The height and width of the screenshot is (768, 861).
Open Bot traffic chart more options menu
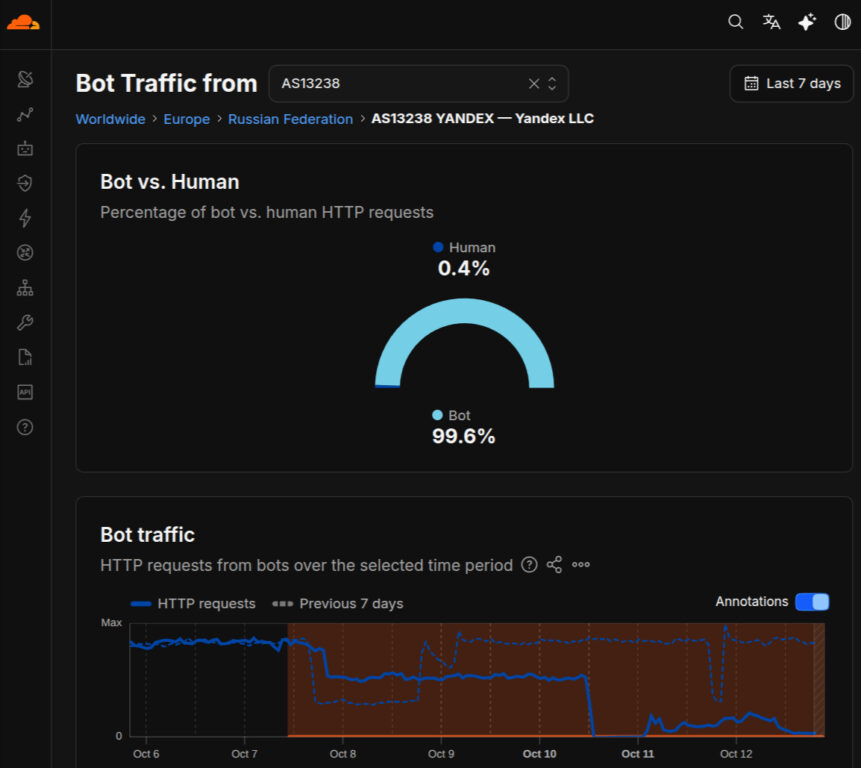(581, 564)
